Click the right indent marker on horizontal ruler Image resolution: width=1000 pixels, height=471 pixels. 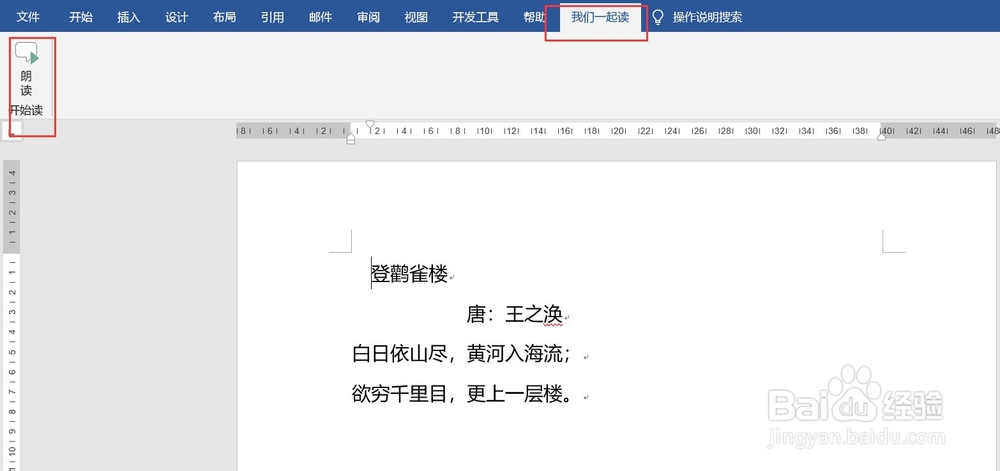(x=881, y=136)
